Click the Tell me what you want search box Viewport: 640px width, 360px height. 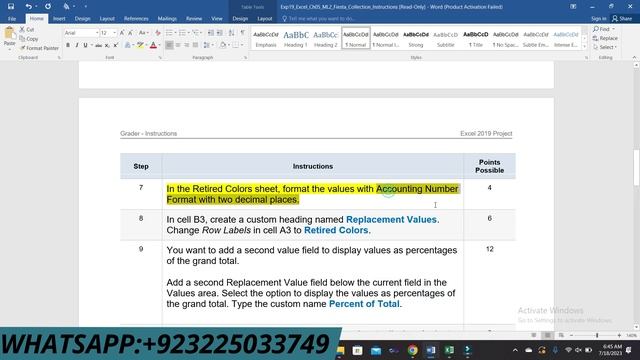click(x=318, y=19)
